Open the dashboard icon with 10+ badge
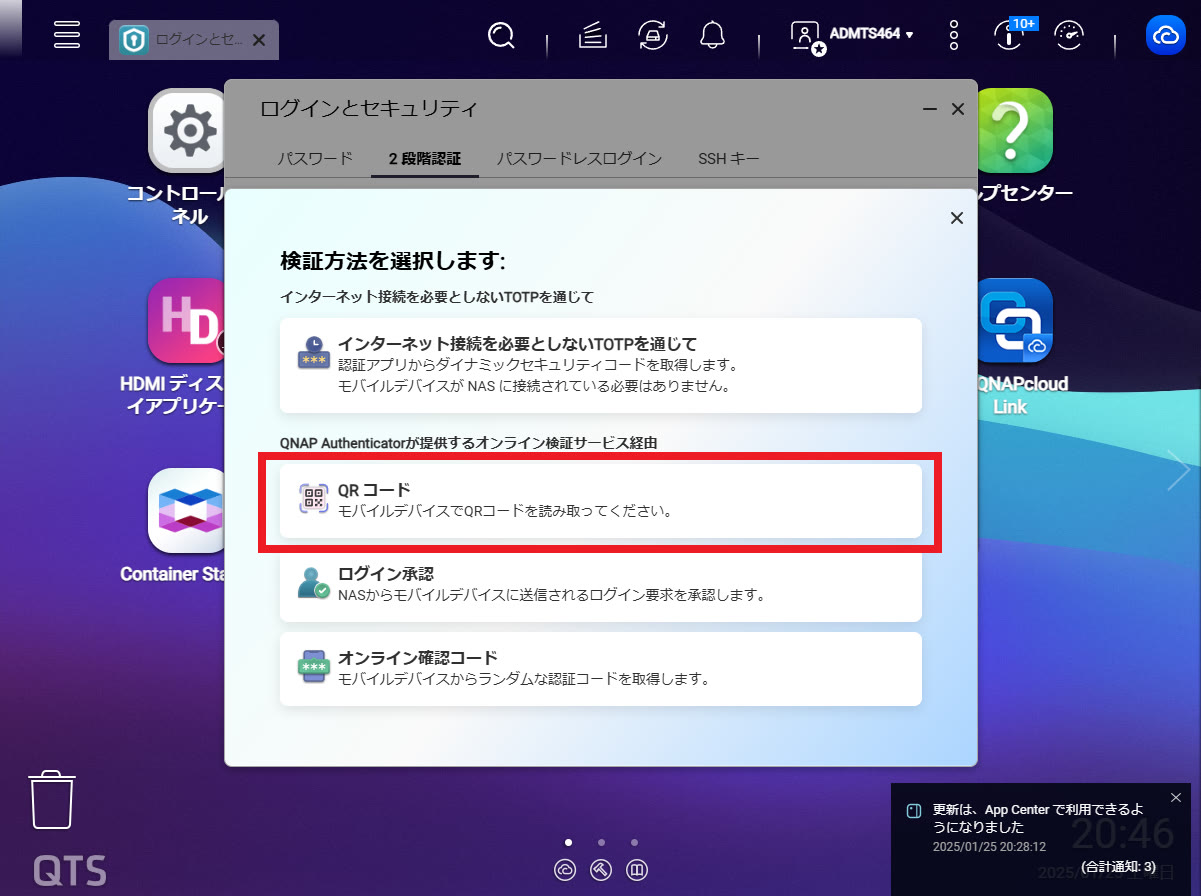 1011,35
